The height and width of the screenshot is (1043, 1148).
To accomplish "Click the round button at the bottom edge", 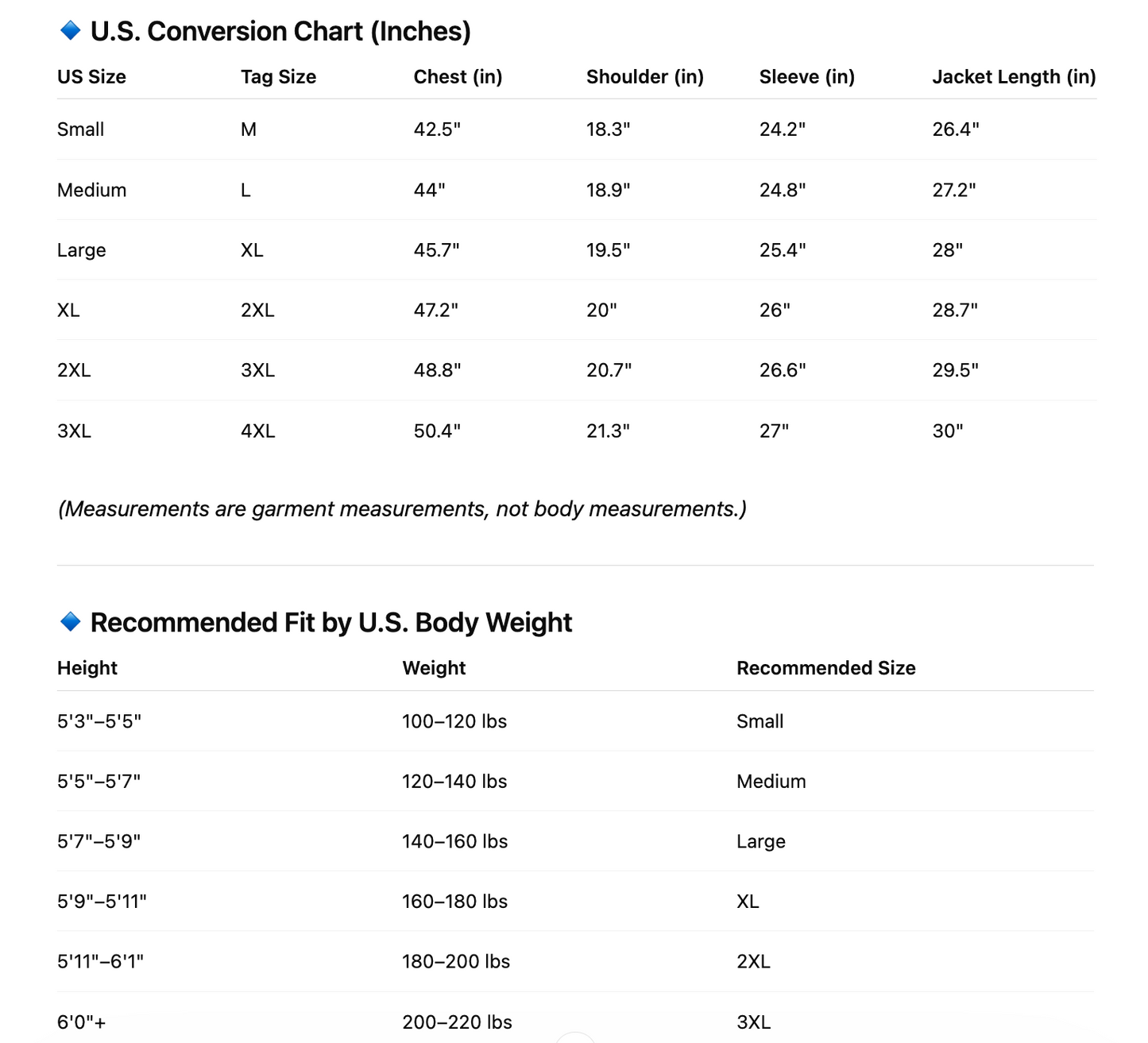I will pos(574,1037).
